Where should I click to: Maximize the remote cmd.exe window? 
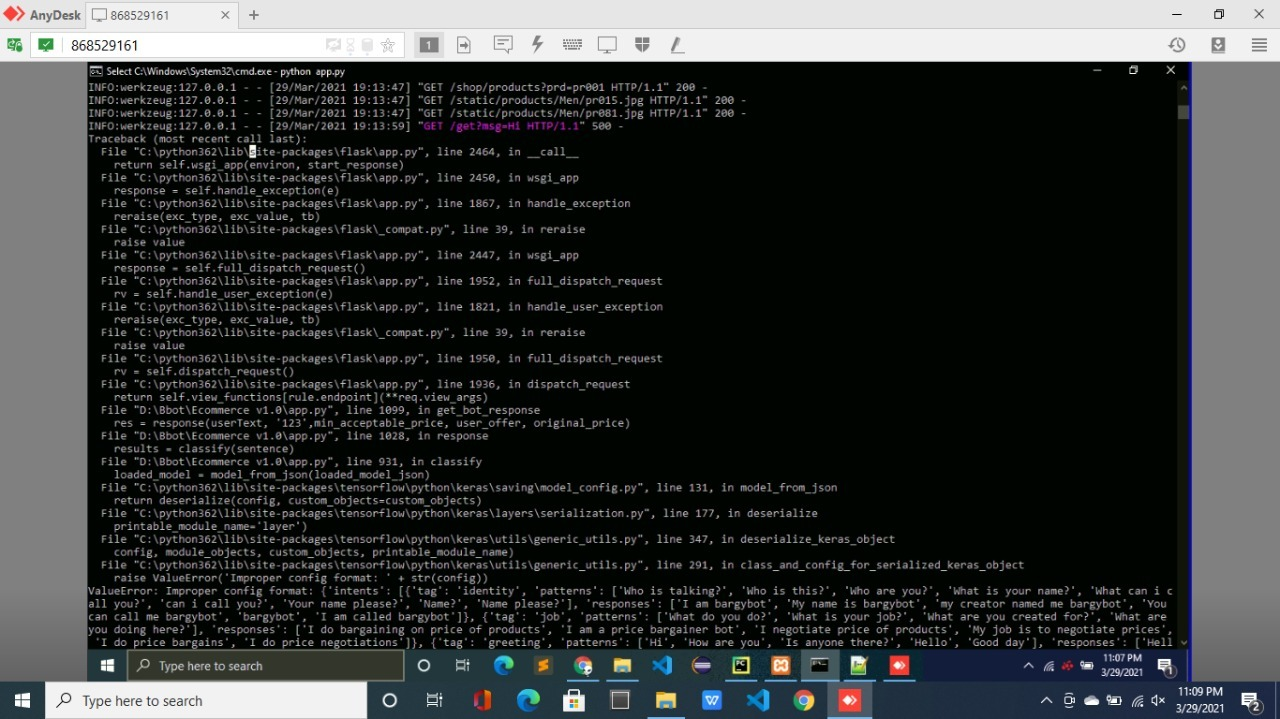click(x=1133, y=71)
